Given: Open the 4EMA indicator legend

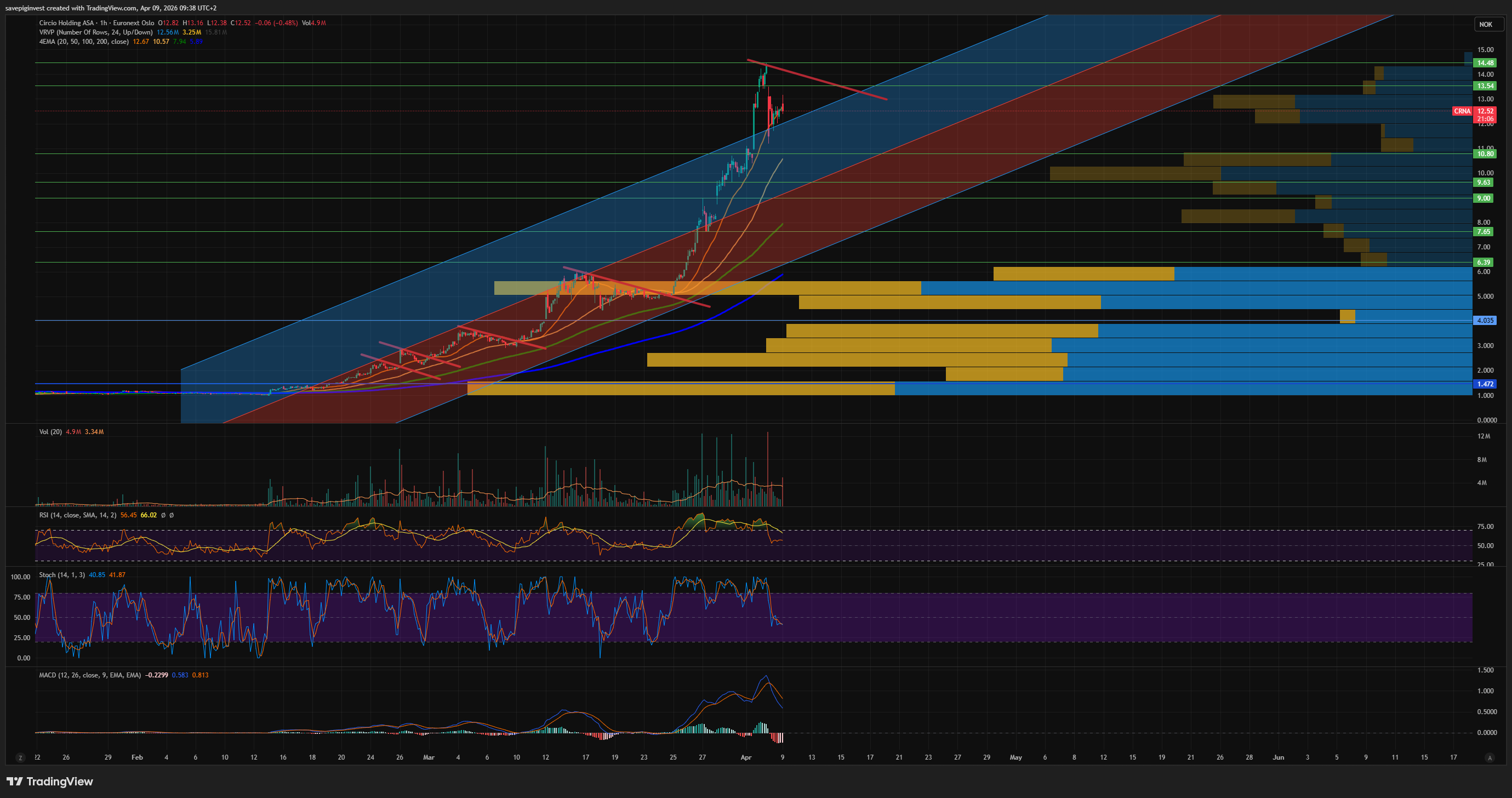Looking at the screenshot, I should coord(83,42).
